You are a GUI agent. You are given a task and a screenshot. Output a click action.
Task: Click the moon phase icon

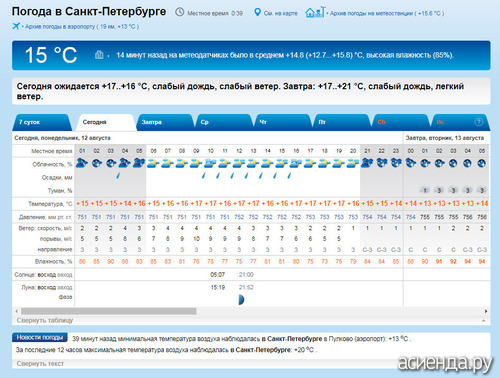click(241, 299)
